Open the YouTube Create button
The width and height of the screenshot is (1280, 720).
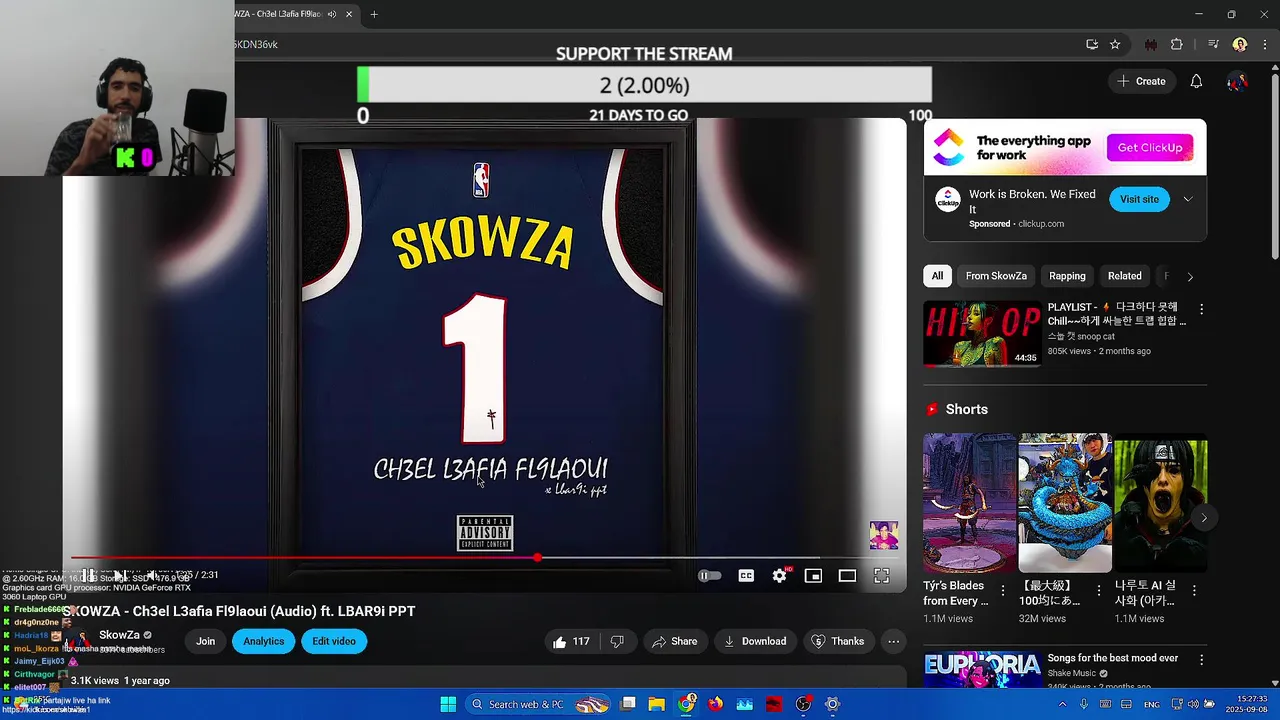coord(1142,81)
